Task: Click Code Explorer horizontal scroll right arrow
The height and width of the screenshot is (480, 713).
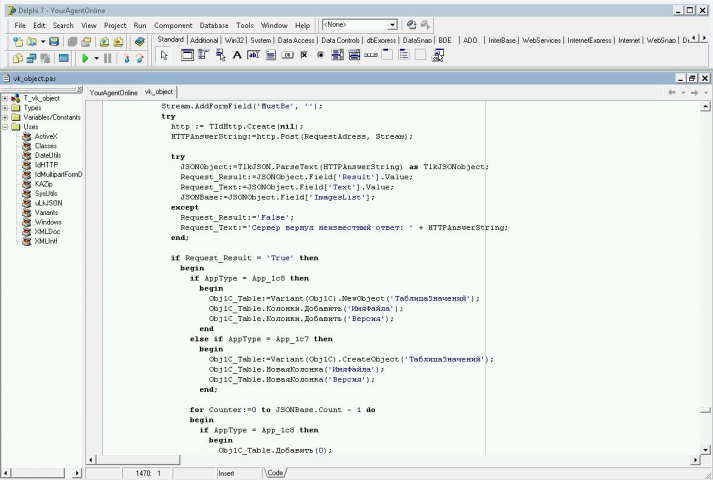Action: (x=77, y=473)
